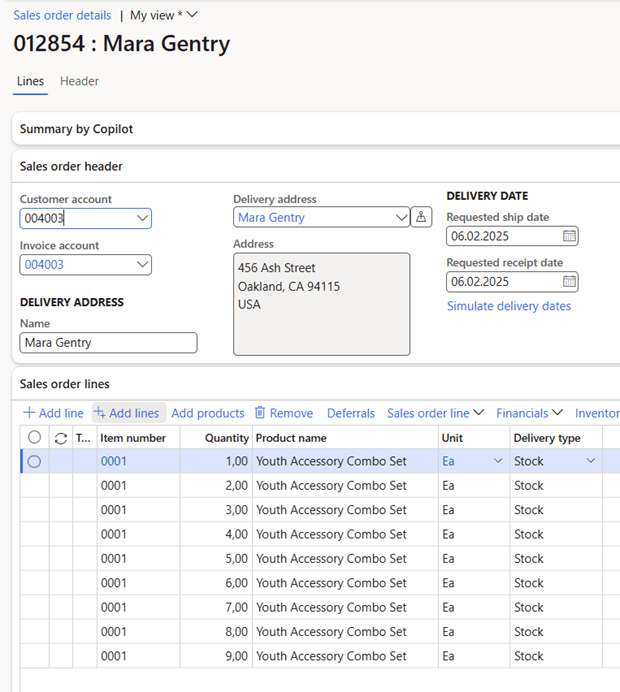Toggle select-all circle in grid header
The image size is (620, 692).
click(x=35, y=438)
